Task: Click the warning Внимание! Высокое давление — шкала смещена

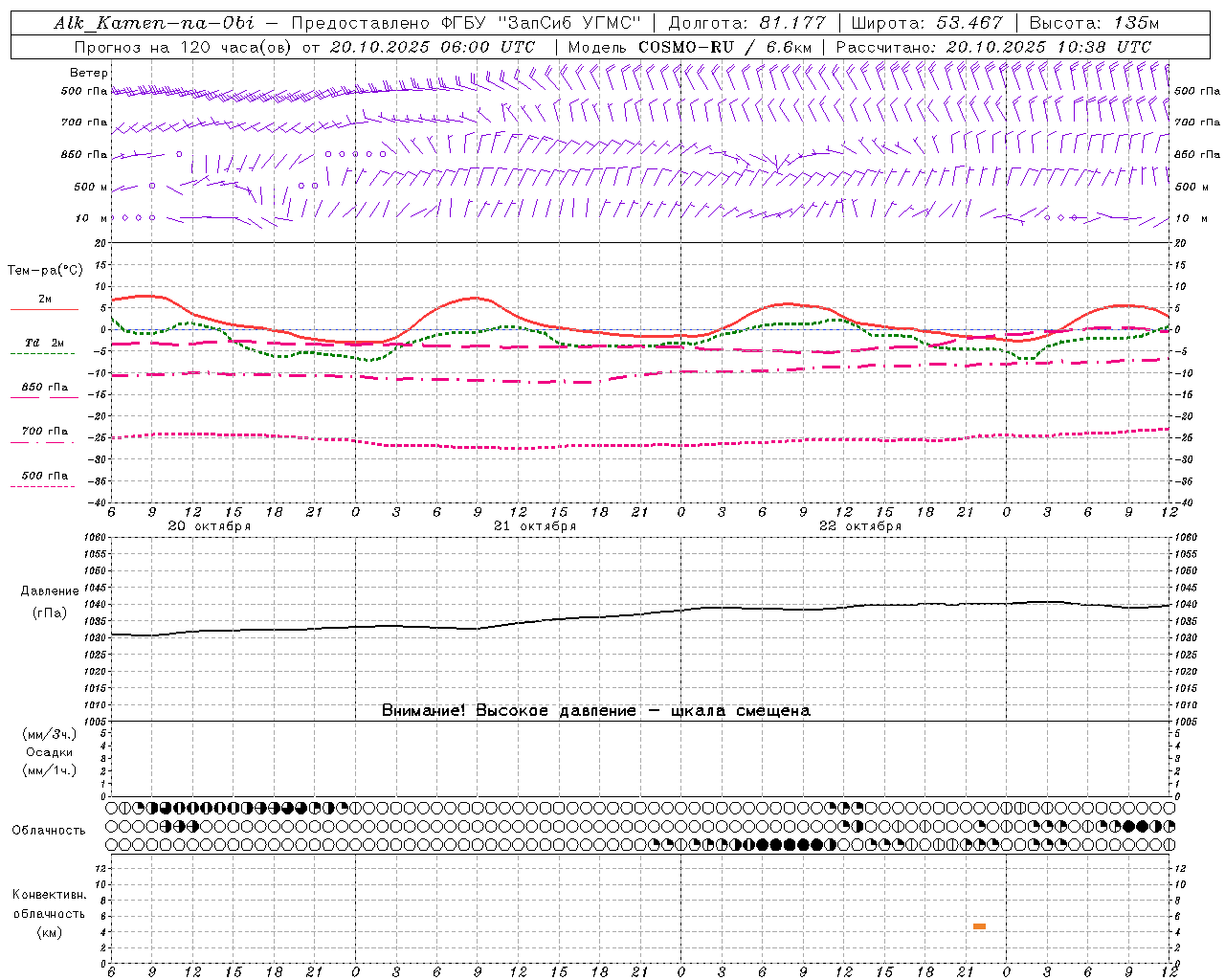Action: 596,711
